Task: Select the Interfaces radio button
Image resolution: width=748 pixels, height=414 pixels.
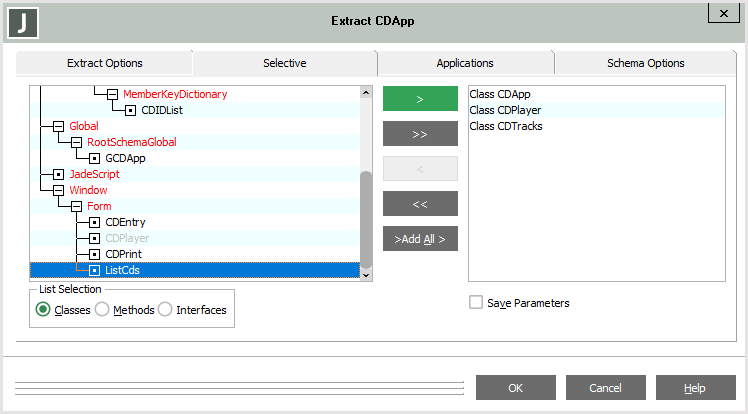Action: pos(165,310)
